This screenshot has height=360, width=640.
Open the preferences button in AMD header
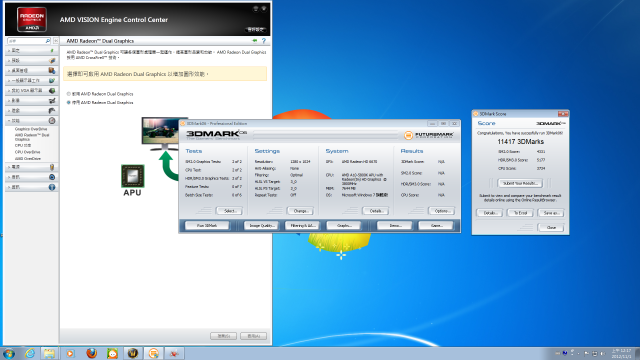[x=256, y=29]
